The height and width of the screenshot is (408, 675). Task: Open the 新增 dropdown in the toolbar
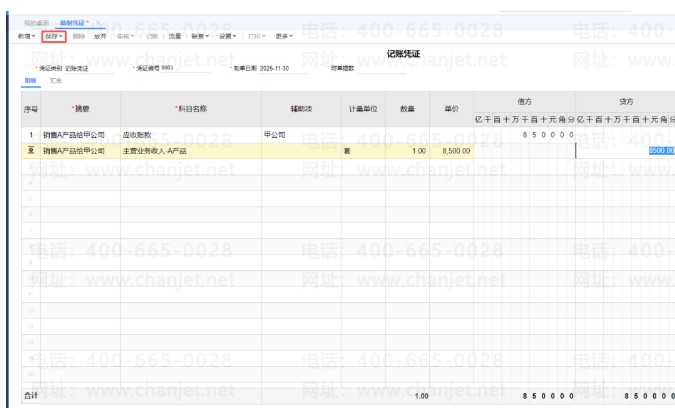26,37
